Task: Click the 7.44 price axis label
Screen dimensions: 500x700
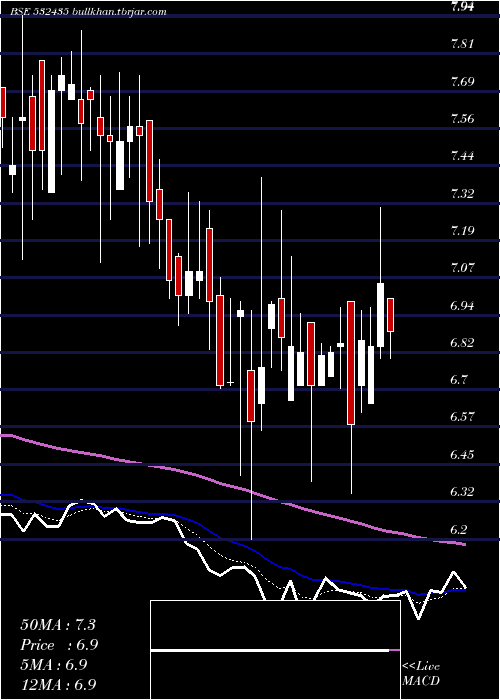Action: click(462, 156)
